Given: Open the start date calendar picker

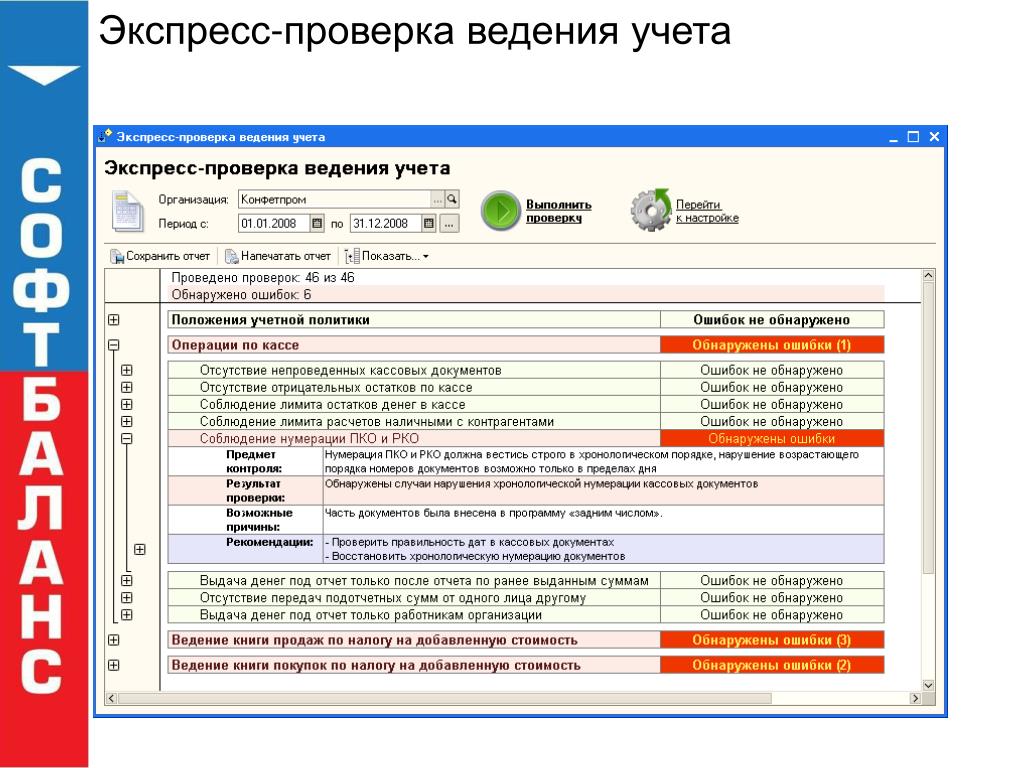Looking at the screenshot, I should coord(317,223).
